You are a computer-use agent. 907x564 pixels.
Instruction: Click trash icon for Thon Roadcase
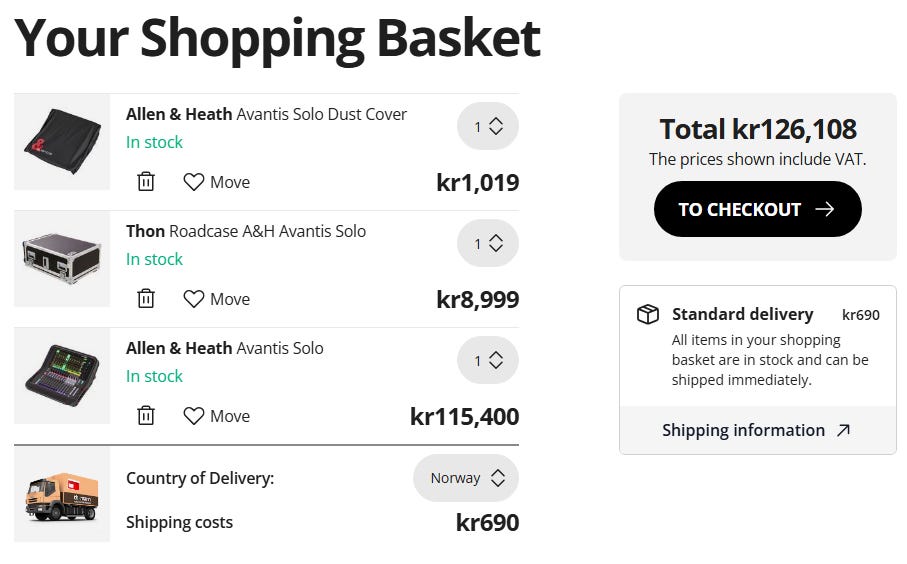(x=146, y=299)
